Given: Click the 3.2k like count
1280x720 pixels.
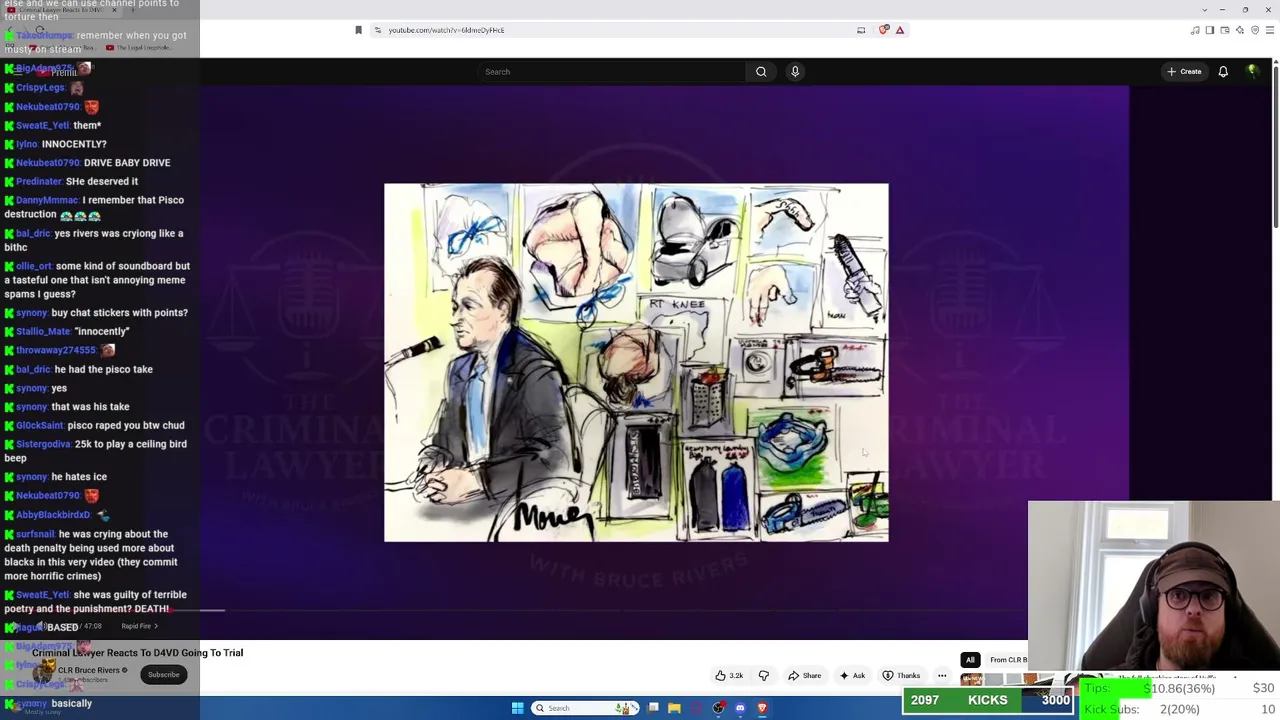Looking at the screenshot, I should (x=736, y=676).
